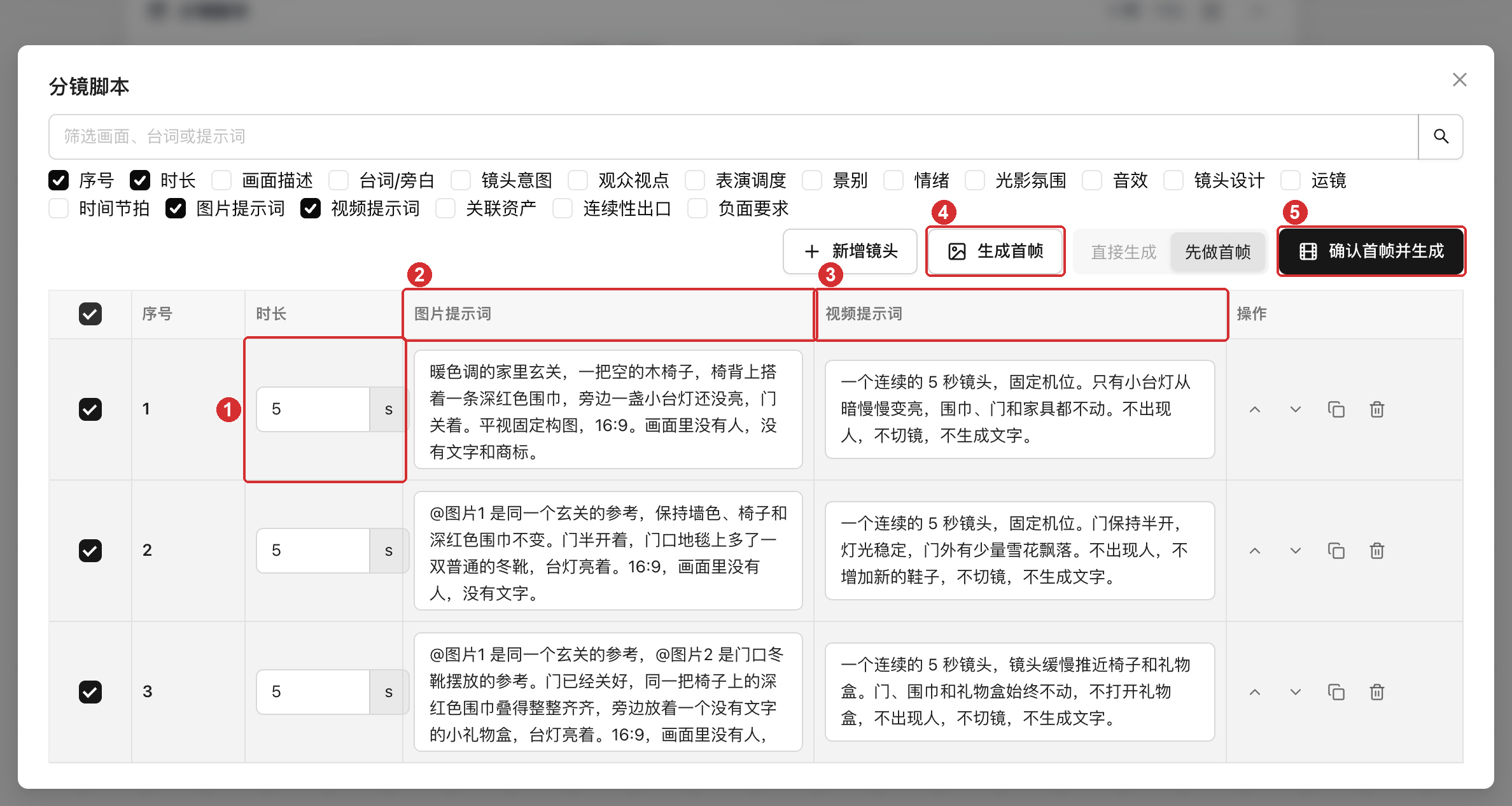Click the search magnifier icon

1441,136
